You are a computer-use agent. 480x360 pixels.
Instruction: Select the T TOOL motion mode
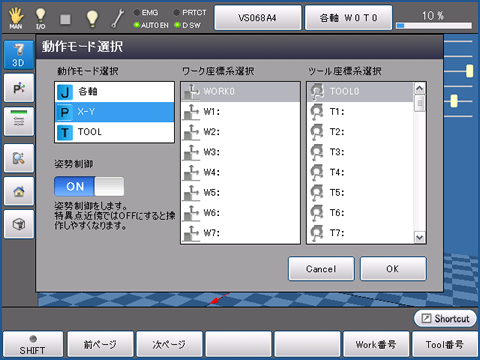click(x=114, y=132)
